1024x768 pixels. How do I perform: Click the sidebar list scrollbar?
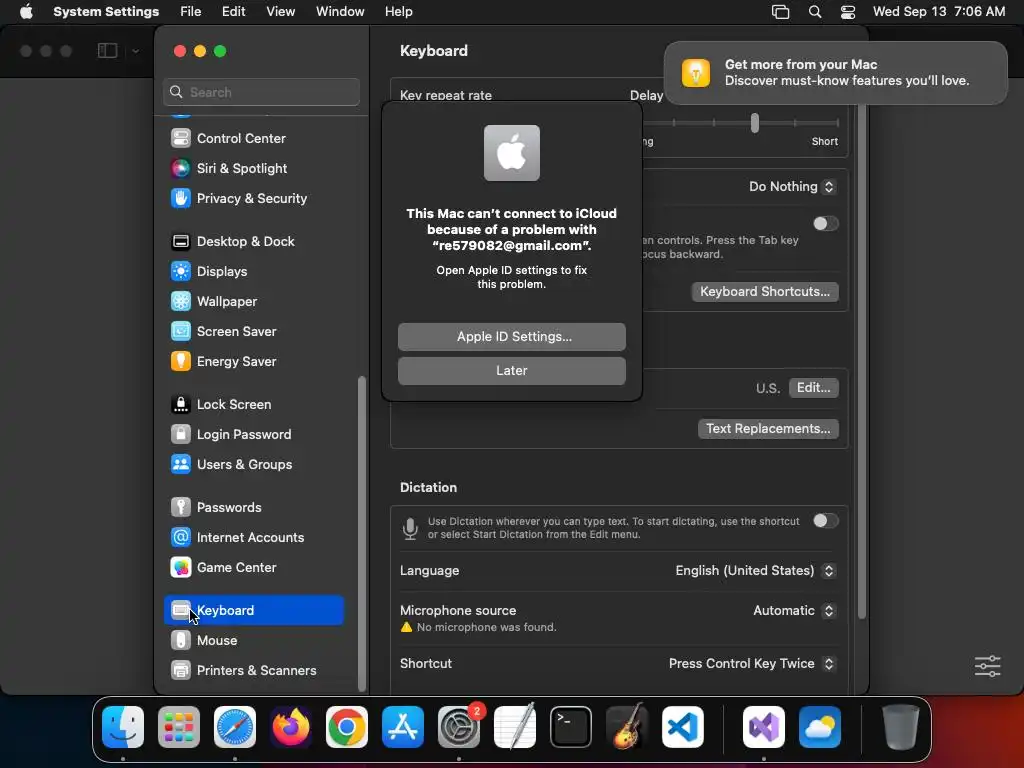[x=362, y=533]
